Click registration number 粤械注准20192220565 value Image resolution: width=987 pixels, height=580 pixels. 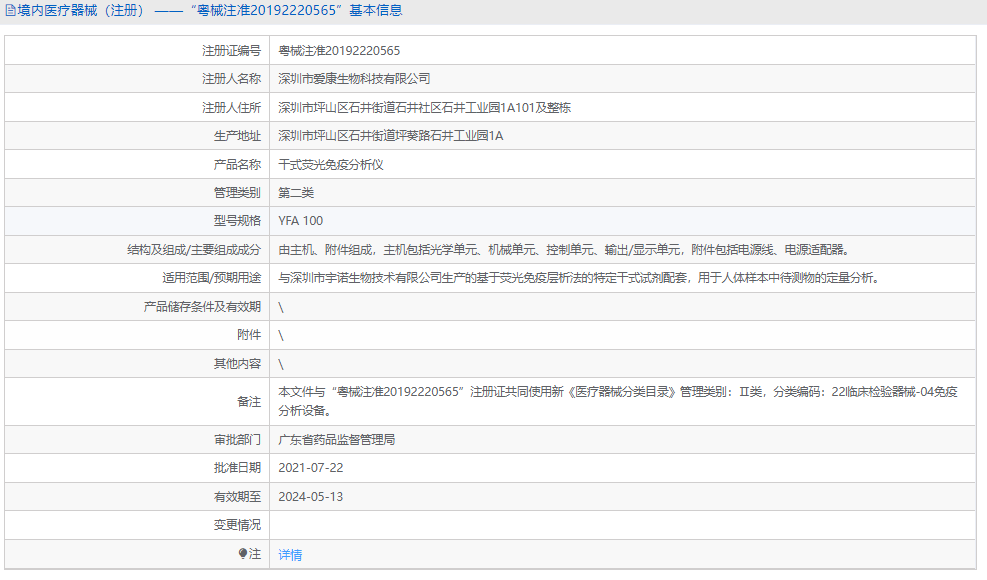[339, 50]
